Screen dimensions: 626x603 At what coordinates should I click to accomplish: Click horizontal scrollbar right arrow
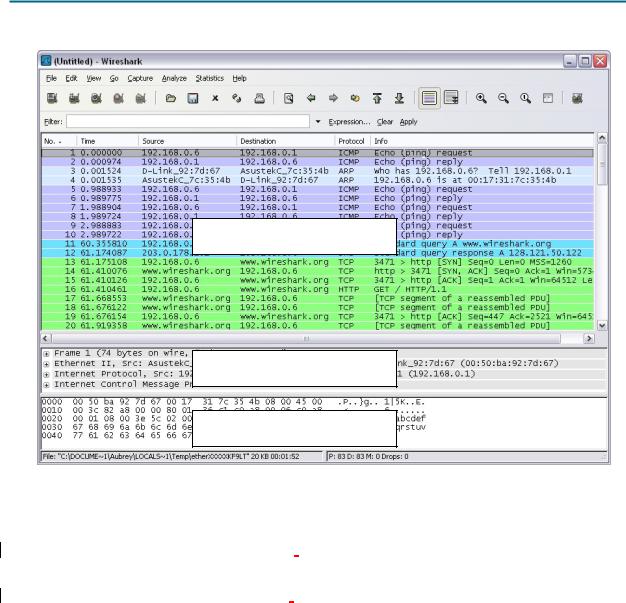click(x=589, y=339)
